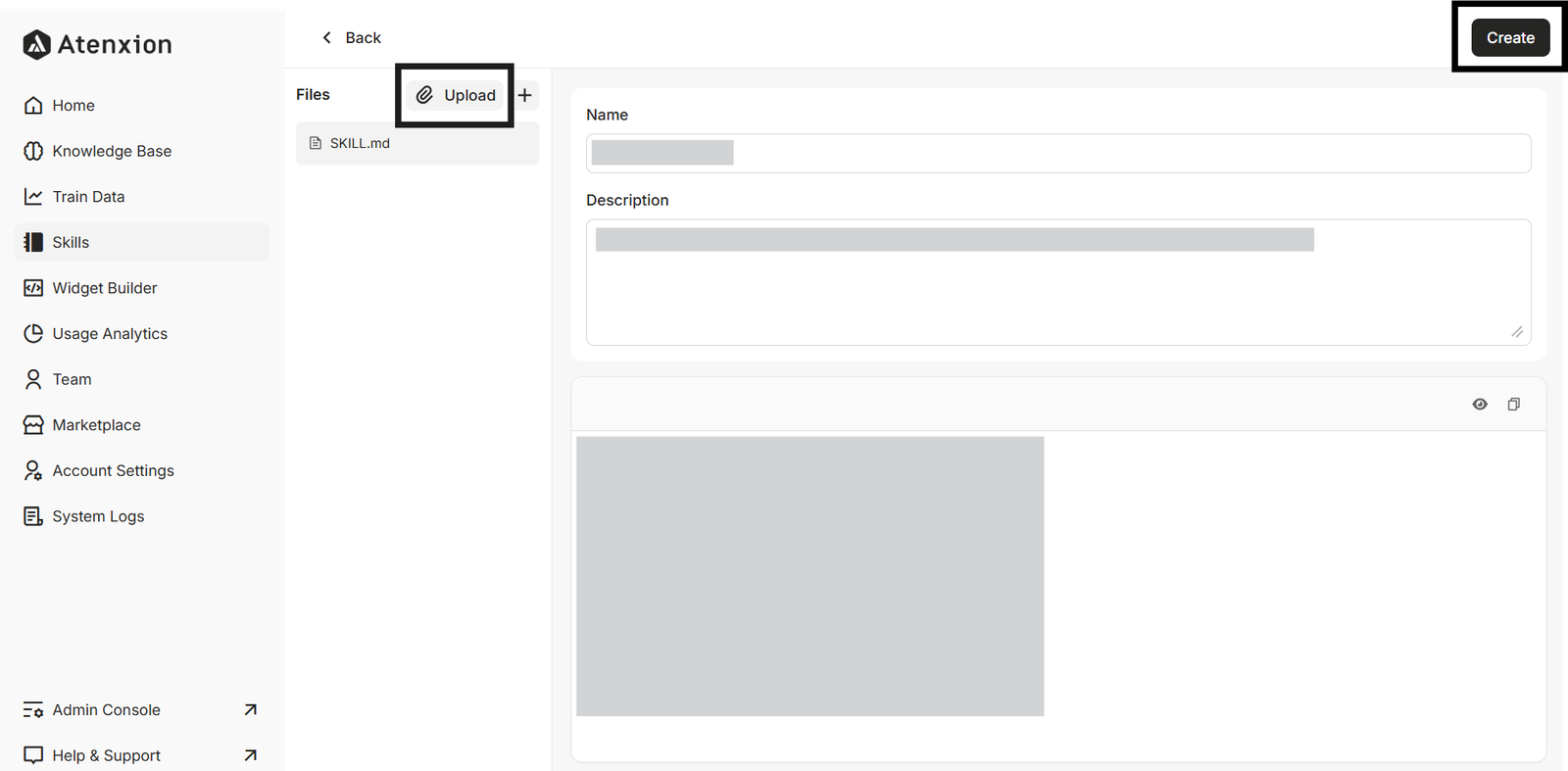Select Skills in the sidebar
The height and width of the screenshot is (771, 1568).
[142, 242]
